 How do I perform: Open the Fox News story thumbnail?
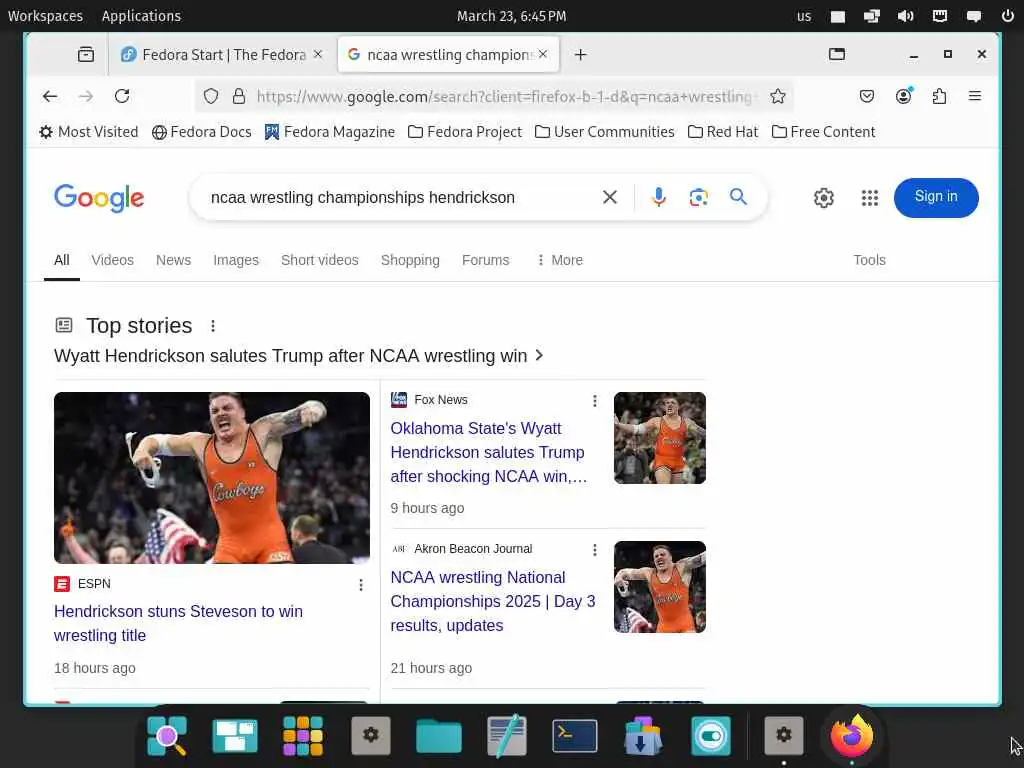tap(660, 438)
